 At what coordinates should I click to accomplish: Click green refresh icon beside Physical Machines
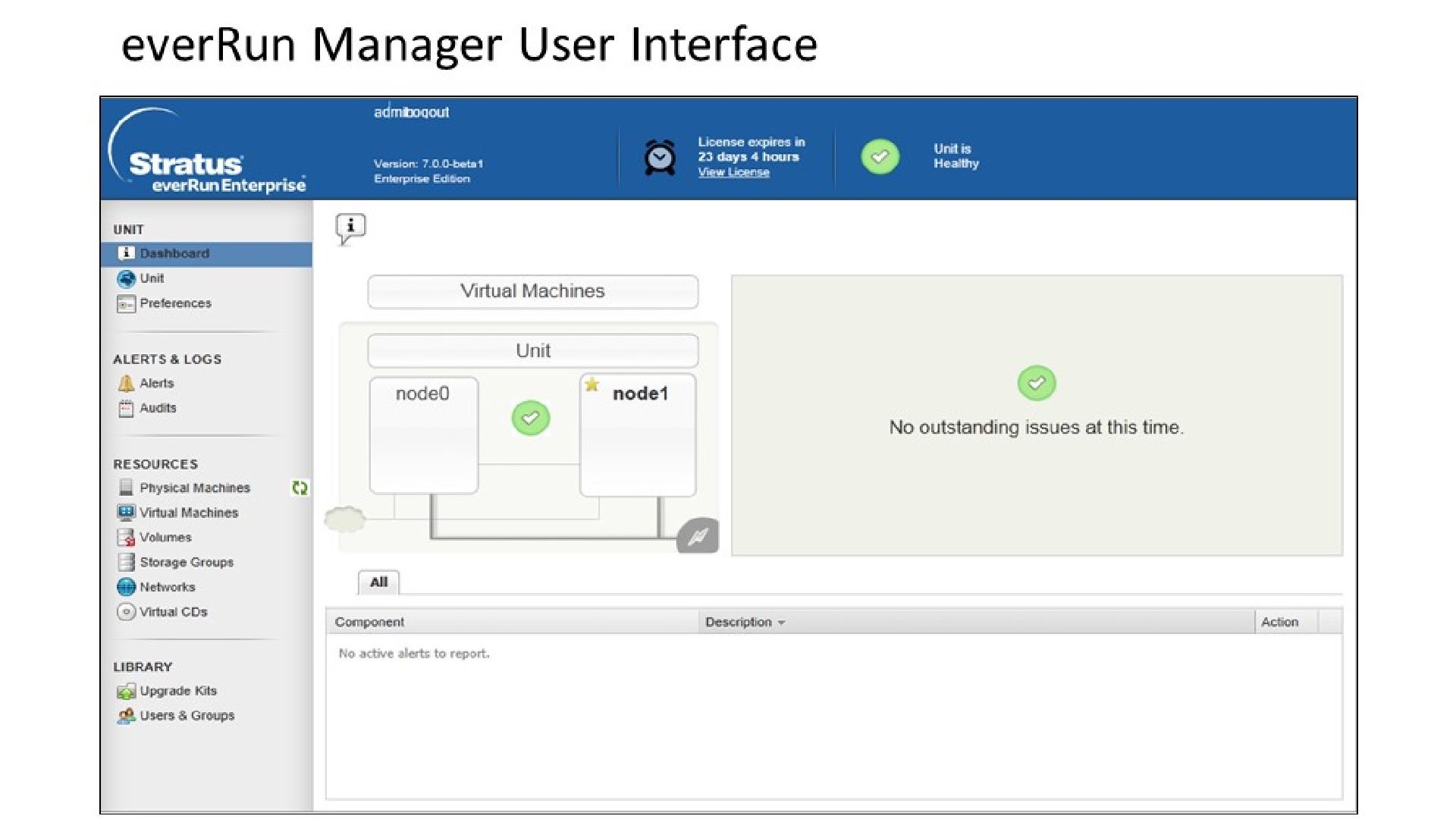click(x=300, y=488)
